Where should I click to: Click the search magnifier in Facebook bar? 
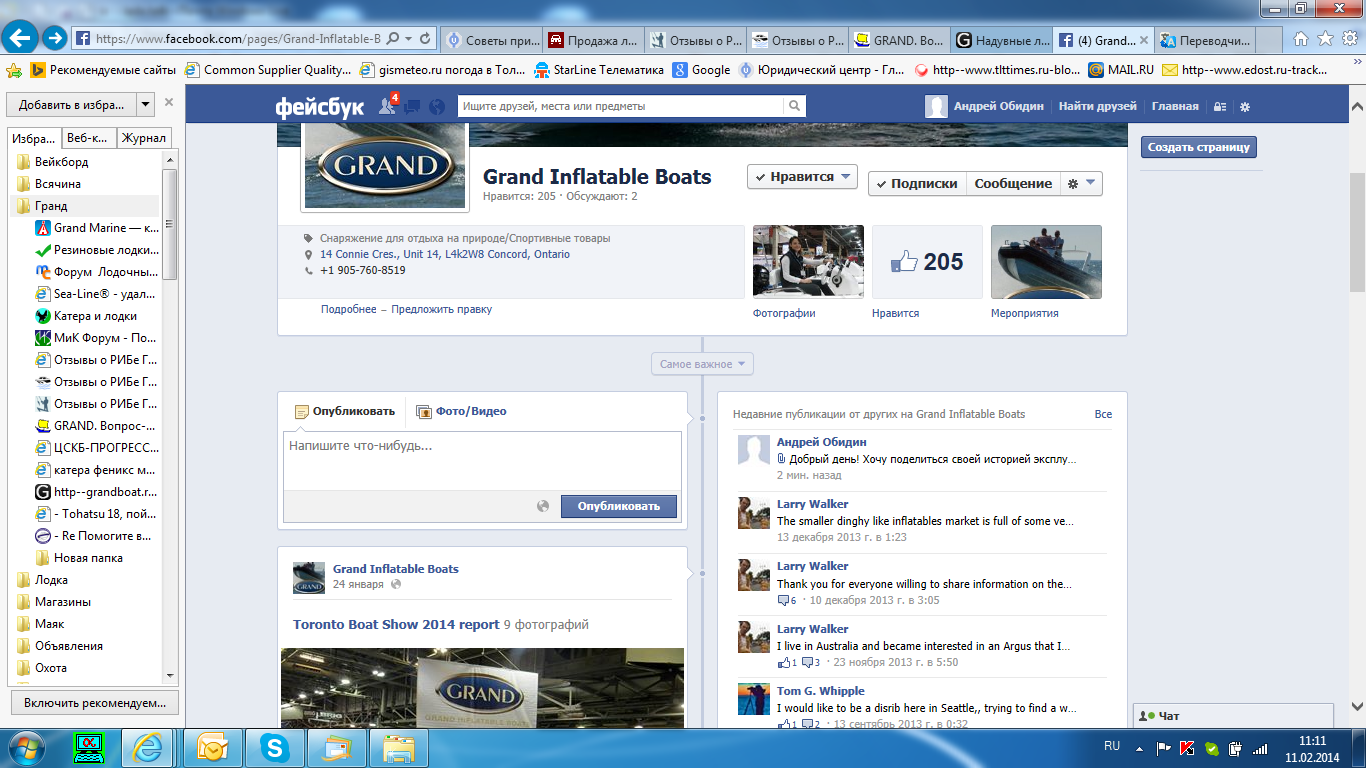pyautogui.click(x=794, y=106)
